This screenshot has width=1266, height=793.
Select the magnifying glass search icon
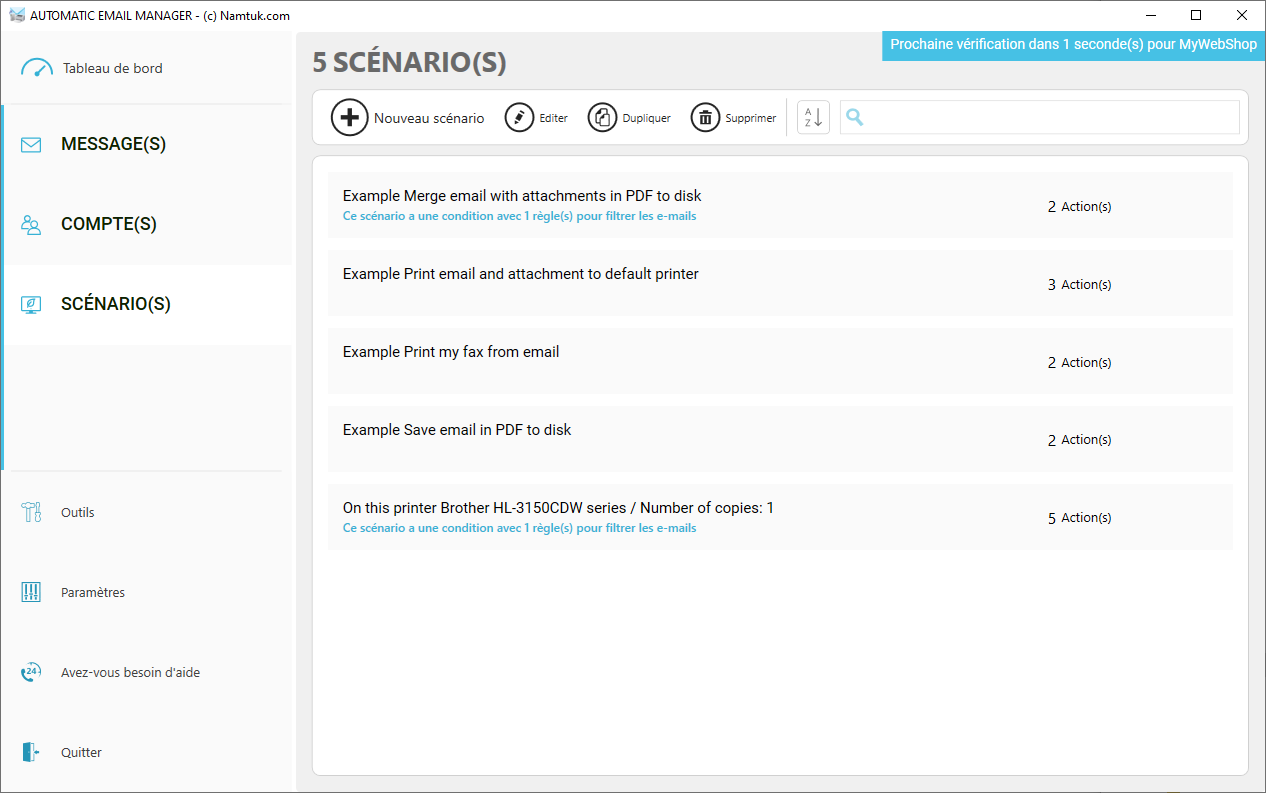click(855, 117)
